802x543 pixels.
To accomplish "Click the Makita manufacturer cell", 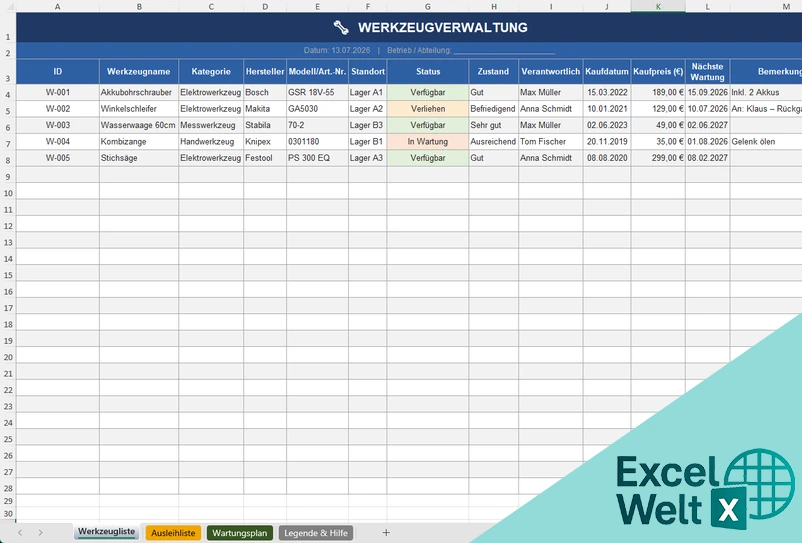I will tap(265, 109).
